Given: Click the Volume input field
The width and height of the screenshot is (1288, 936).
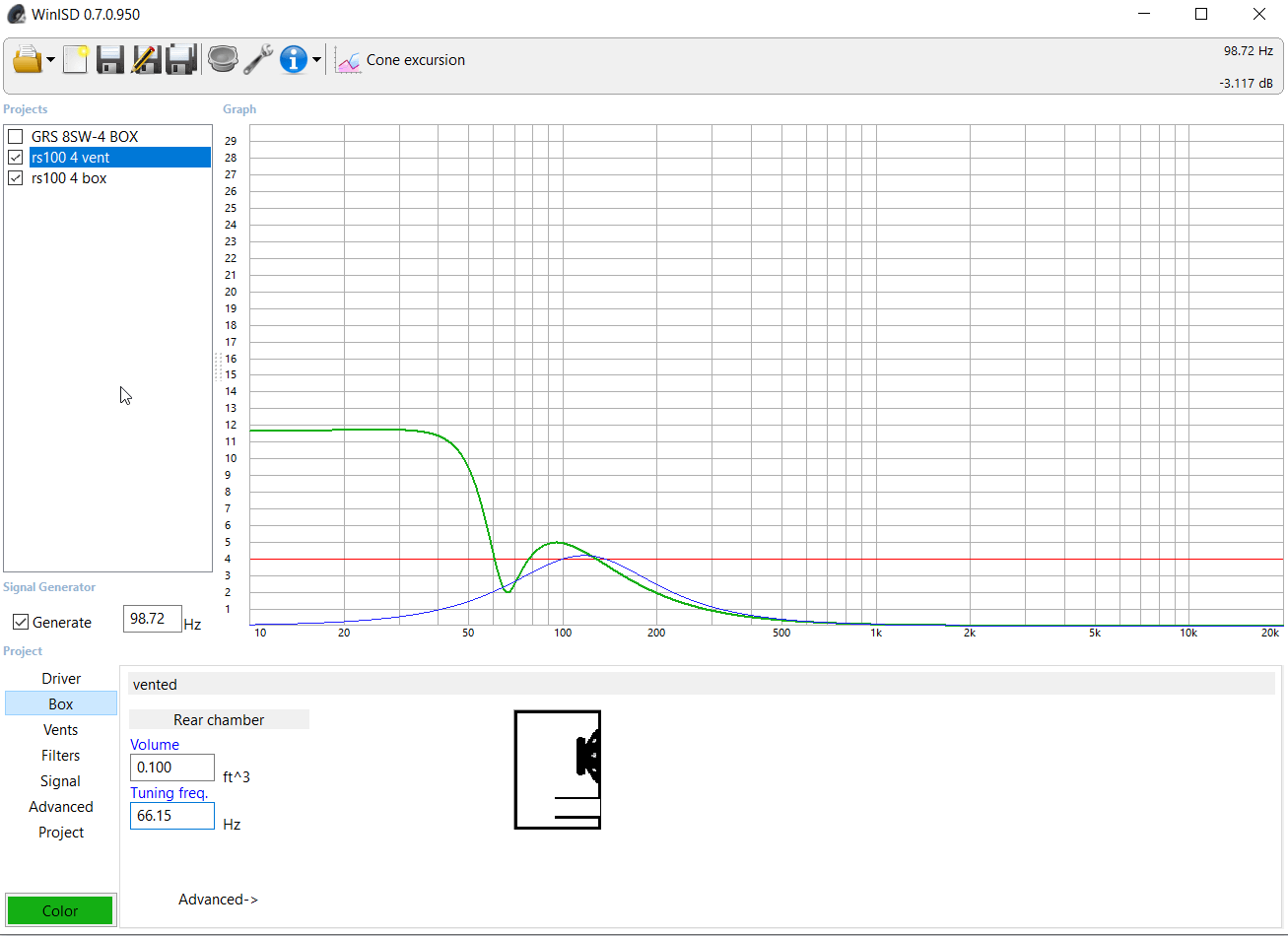Looking at the screenshot, I should [172, 768].
